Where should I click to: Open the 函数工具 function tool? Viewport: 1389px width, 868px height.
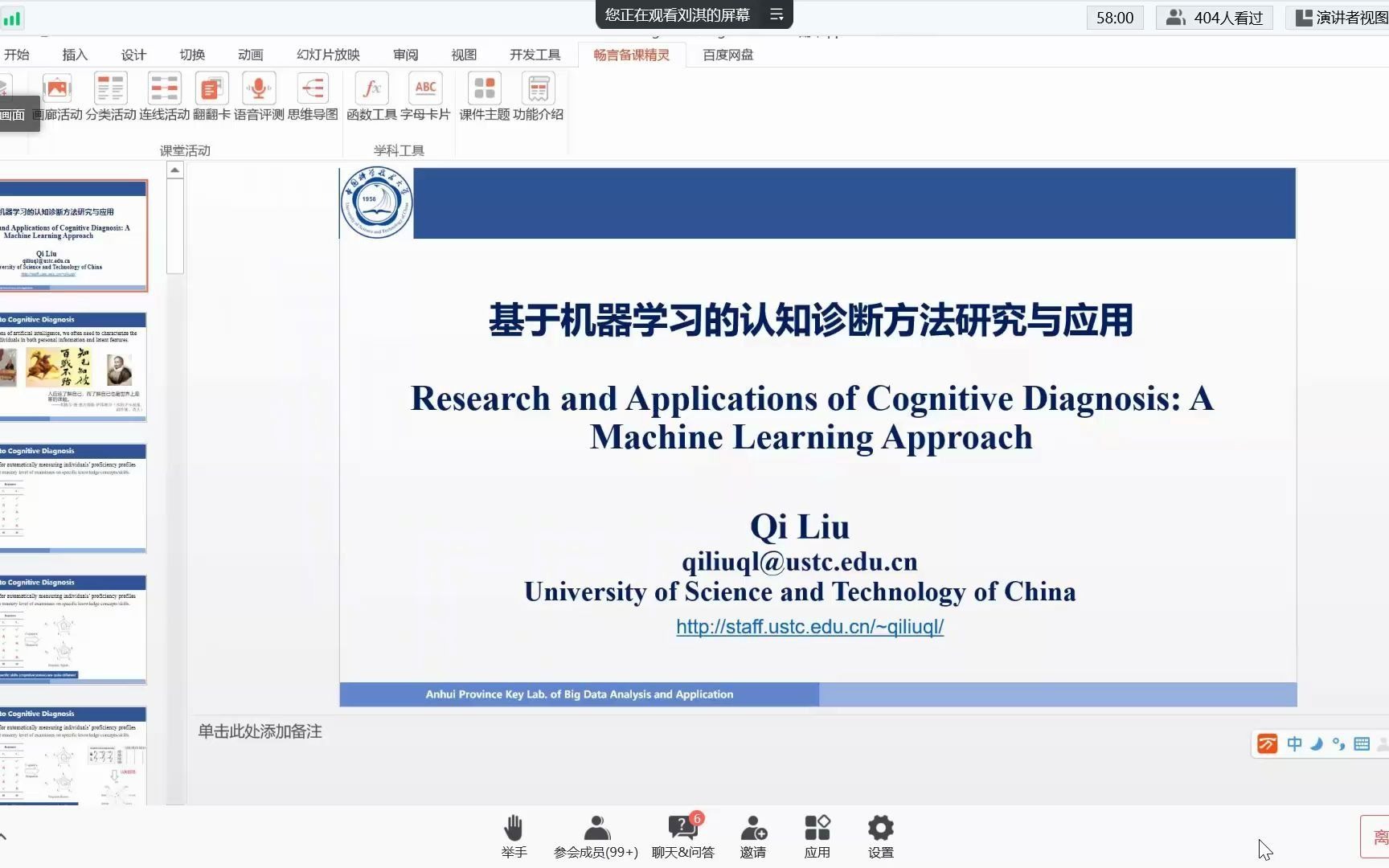click(371, 96)
